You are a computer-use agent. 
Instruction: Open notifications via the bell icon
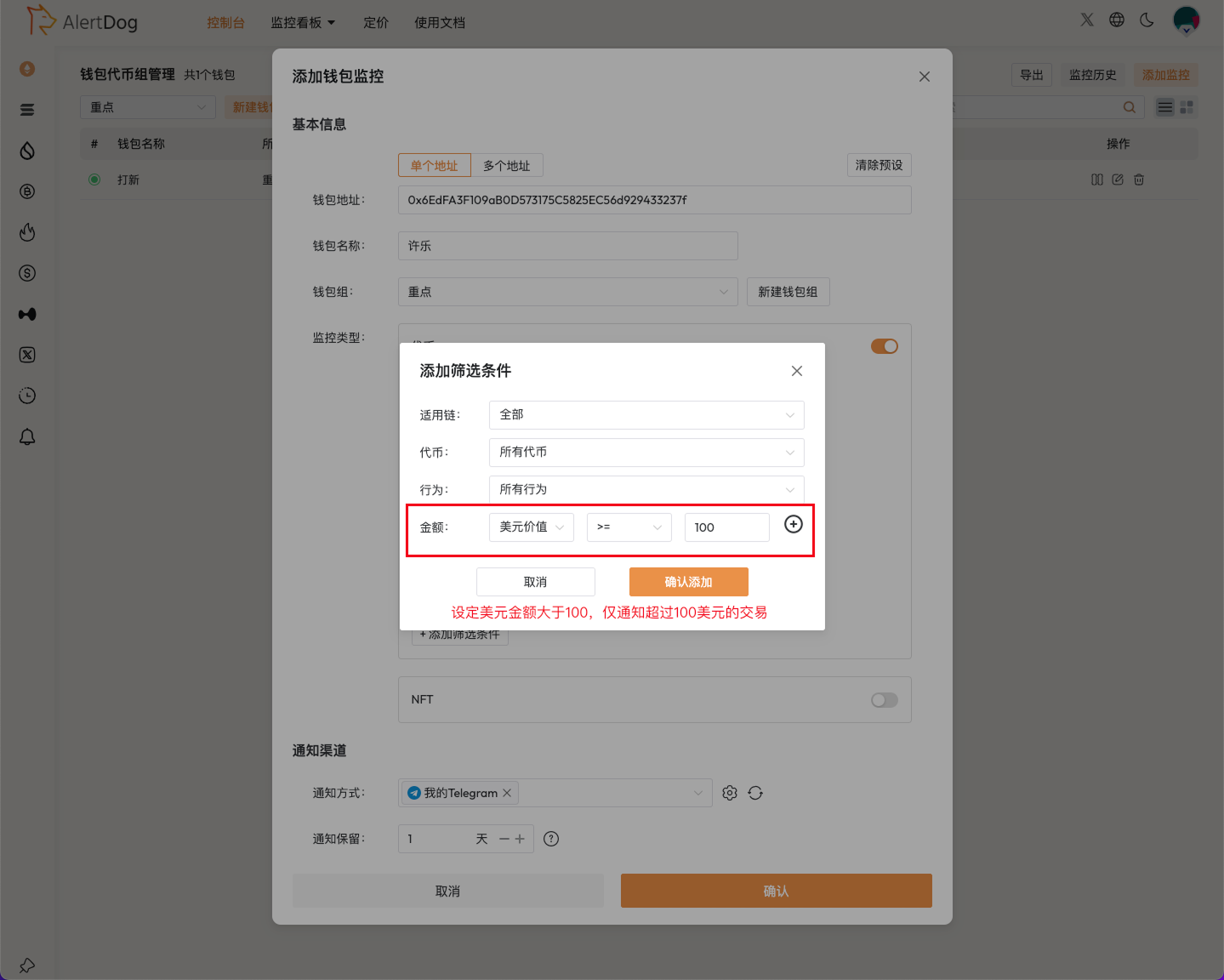point(26,436)
